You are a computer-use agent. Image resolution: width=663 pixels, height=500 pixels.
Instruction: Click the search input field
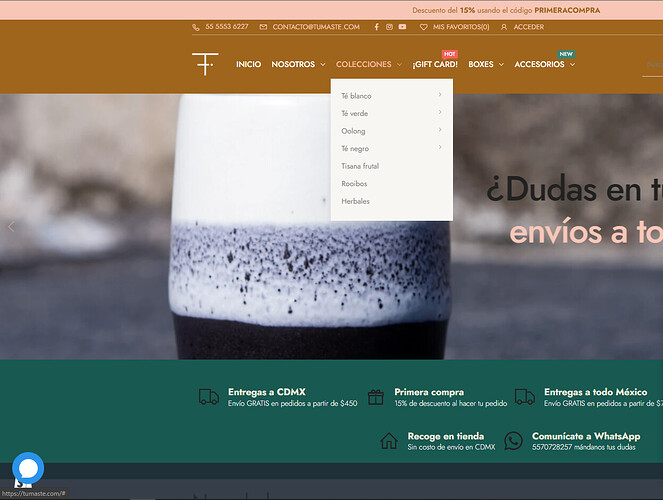point(652,64)
